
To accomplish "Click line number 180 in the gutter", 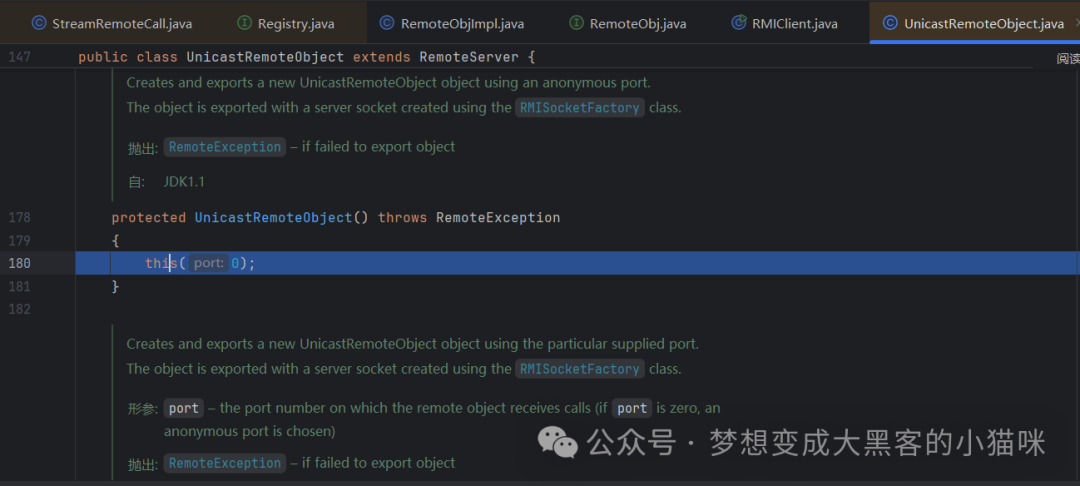I will (x=19, y=264).
